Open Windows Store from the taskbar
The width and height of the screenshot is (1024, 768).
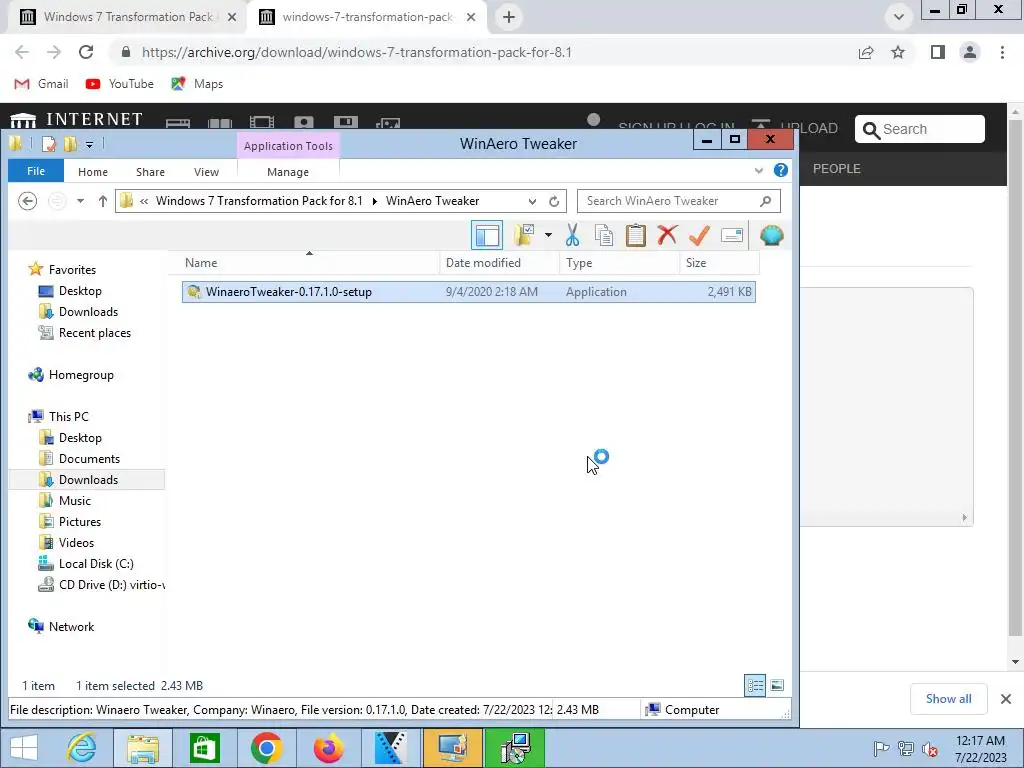tap(204, 748)
